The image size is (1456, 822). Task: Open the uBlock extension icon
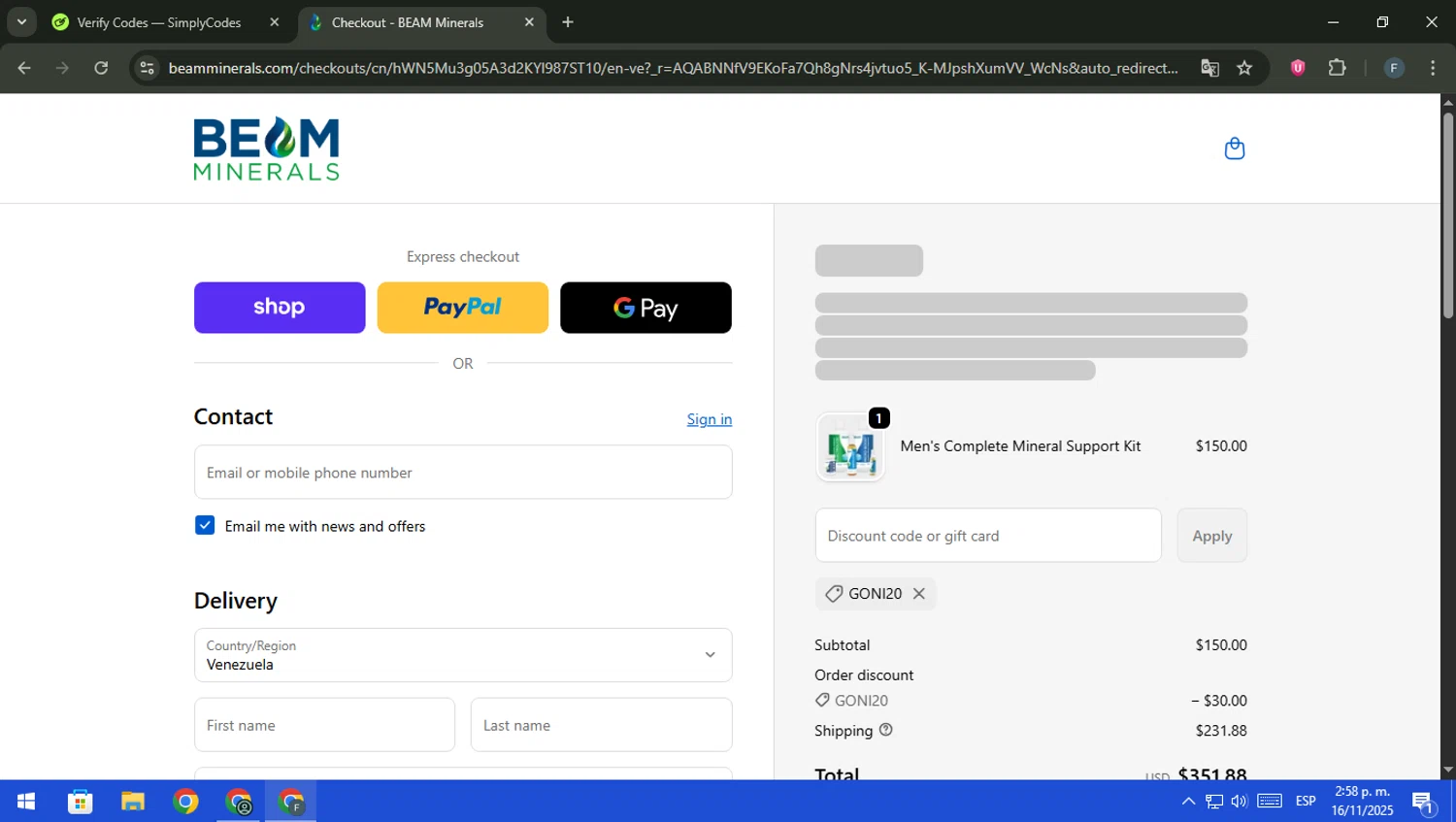[x=1298, y=68]
